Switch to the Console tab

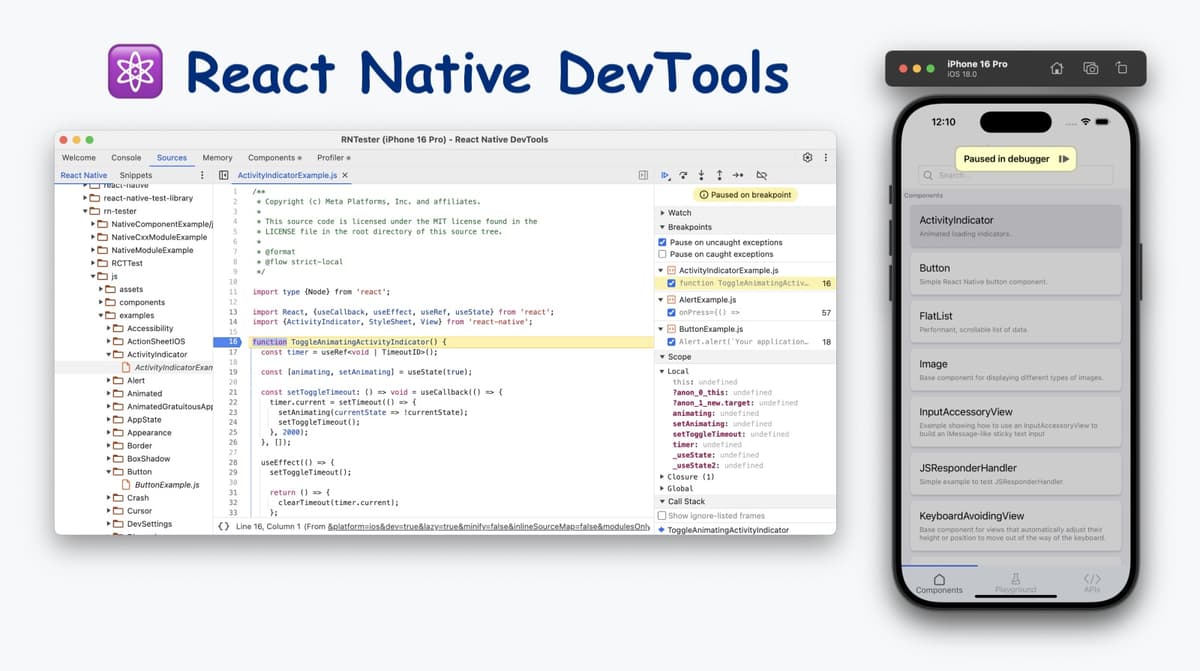pyautogui.click(x=126, y=157)
